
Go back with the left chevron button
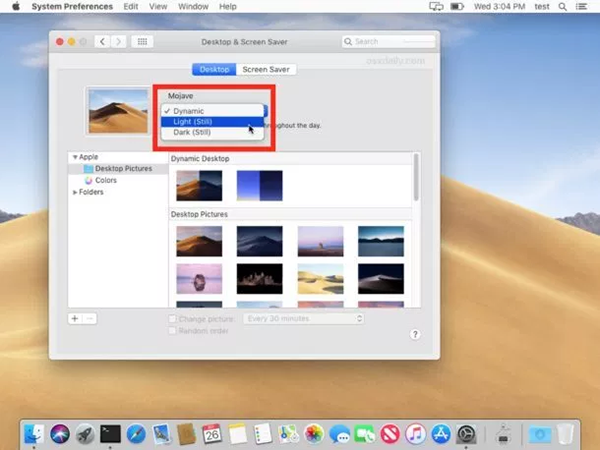click(102, 41)
